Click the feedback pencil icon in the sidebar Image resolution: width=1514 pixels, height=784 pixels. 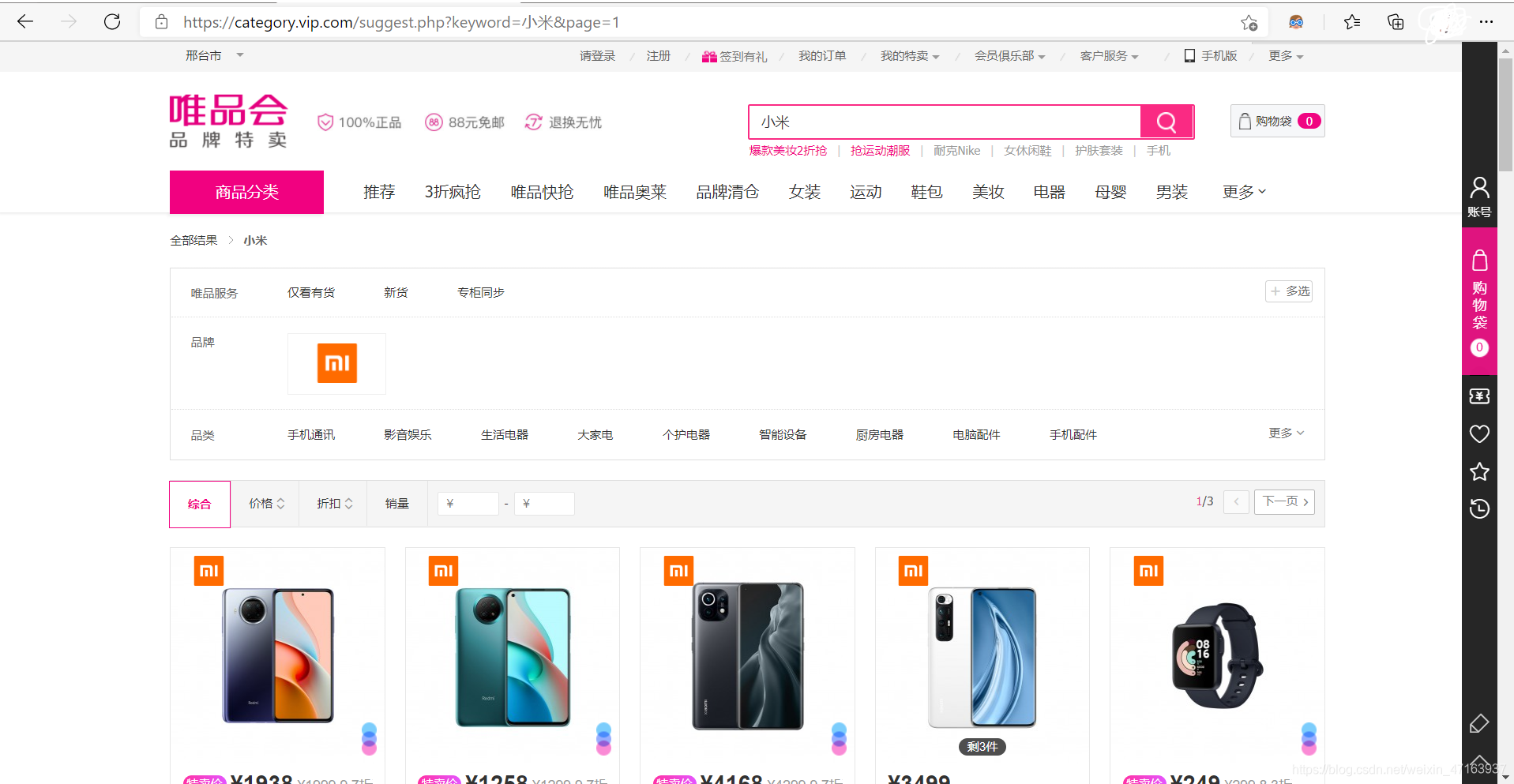(x=1479, y=723)
